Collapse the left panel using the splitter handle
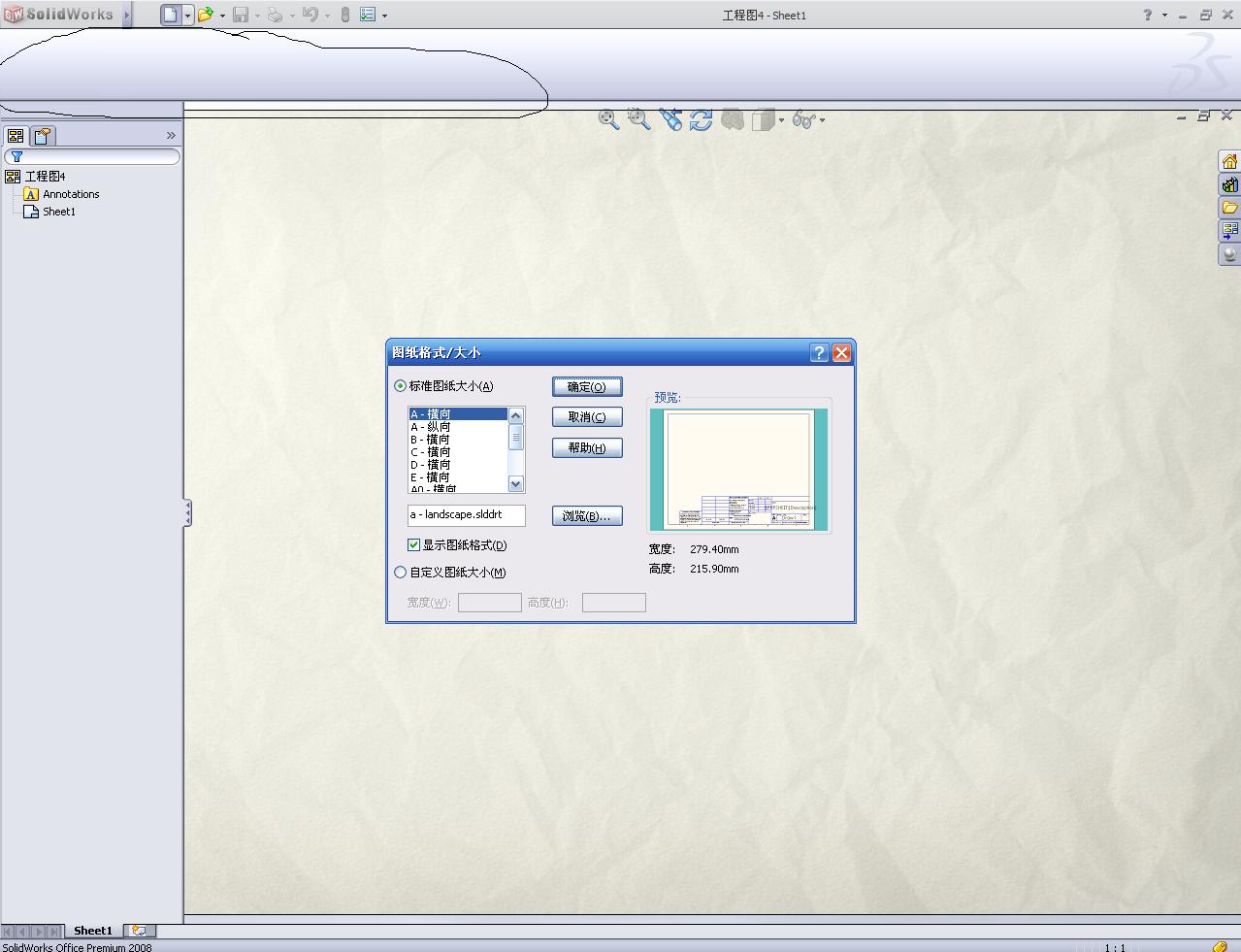The height and width of the screenshot is (952, 1241). coord(187,512)
